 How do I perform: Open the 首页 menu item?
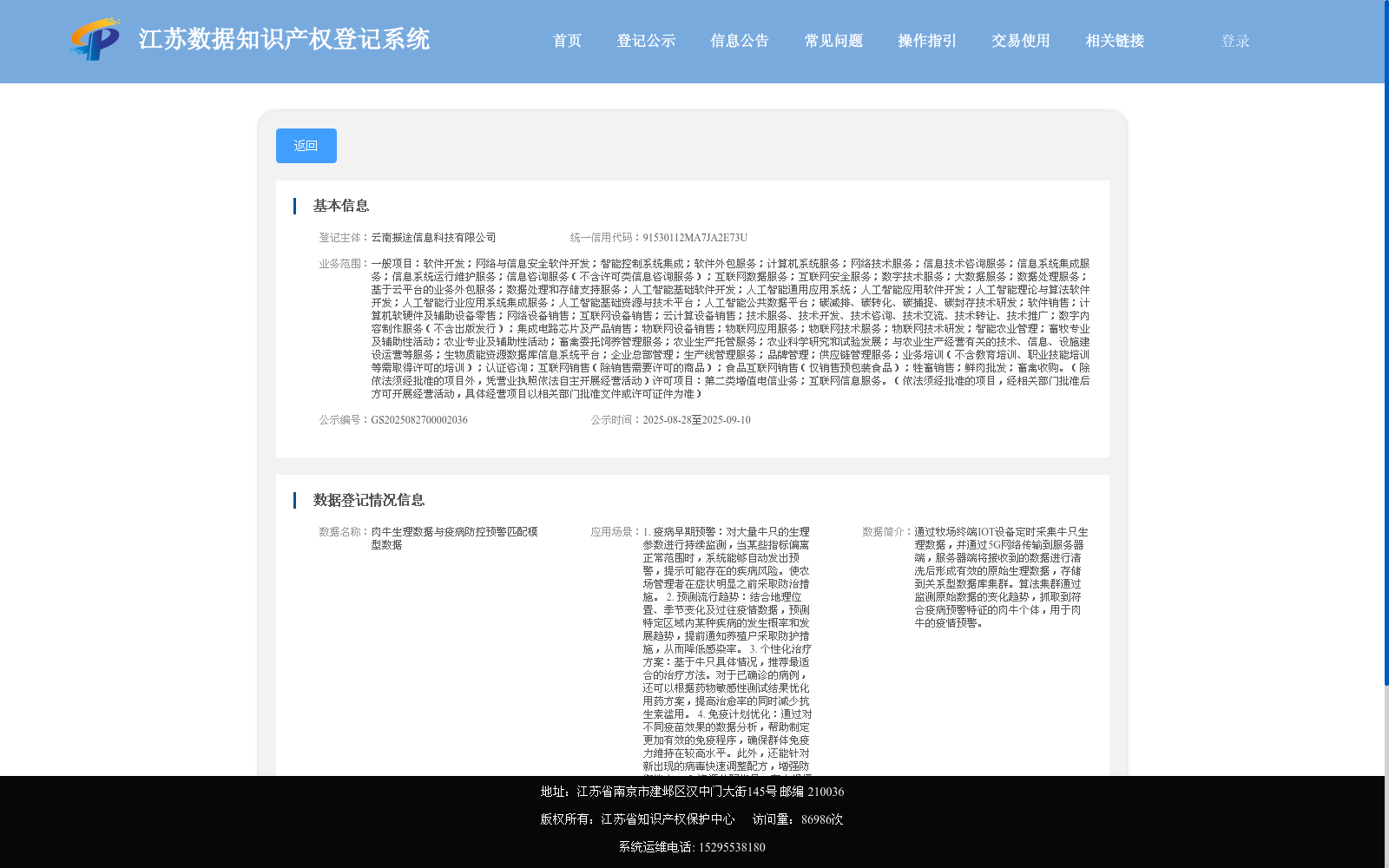(x=567, y=41)
